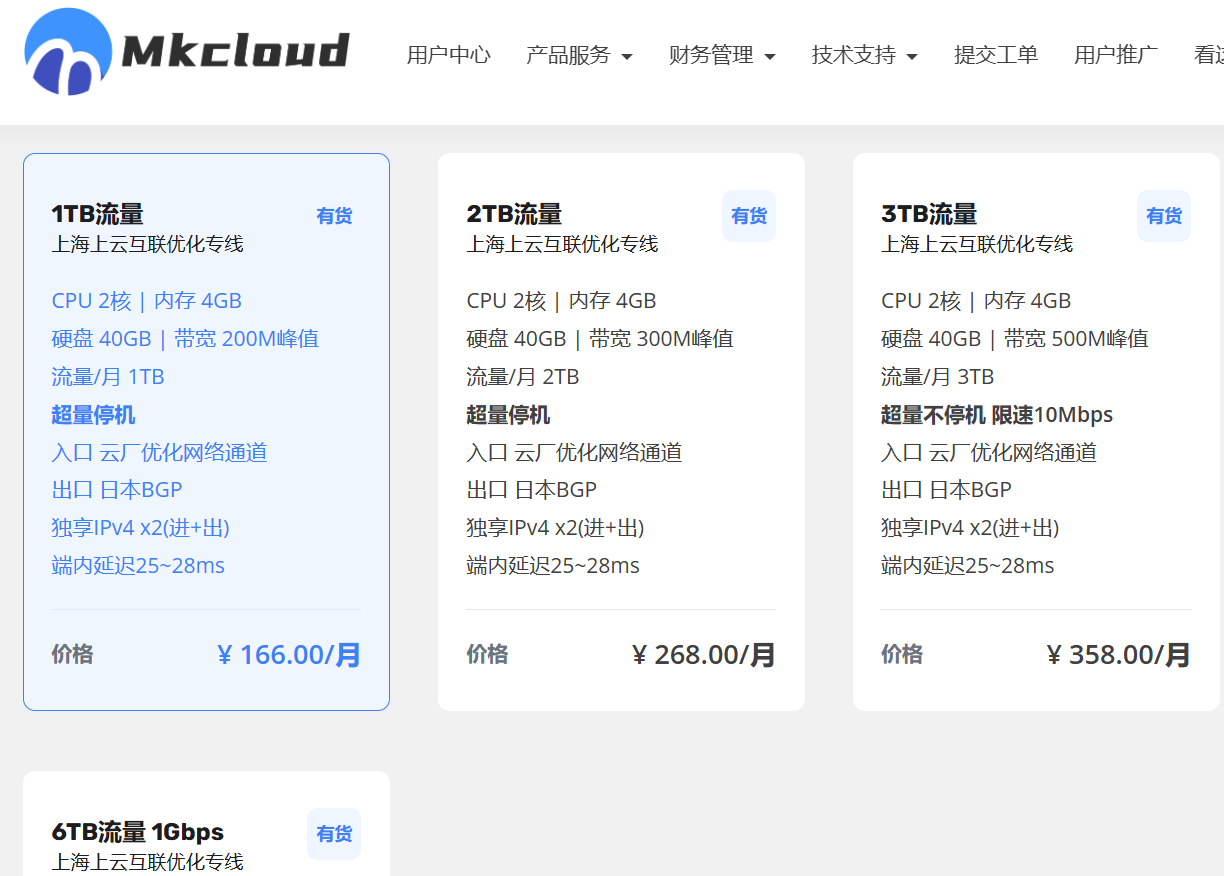Click the 有货 badge on the 6TB流量 1Gbps plan
Screen dimensions: 1224x876
333,833
